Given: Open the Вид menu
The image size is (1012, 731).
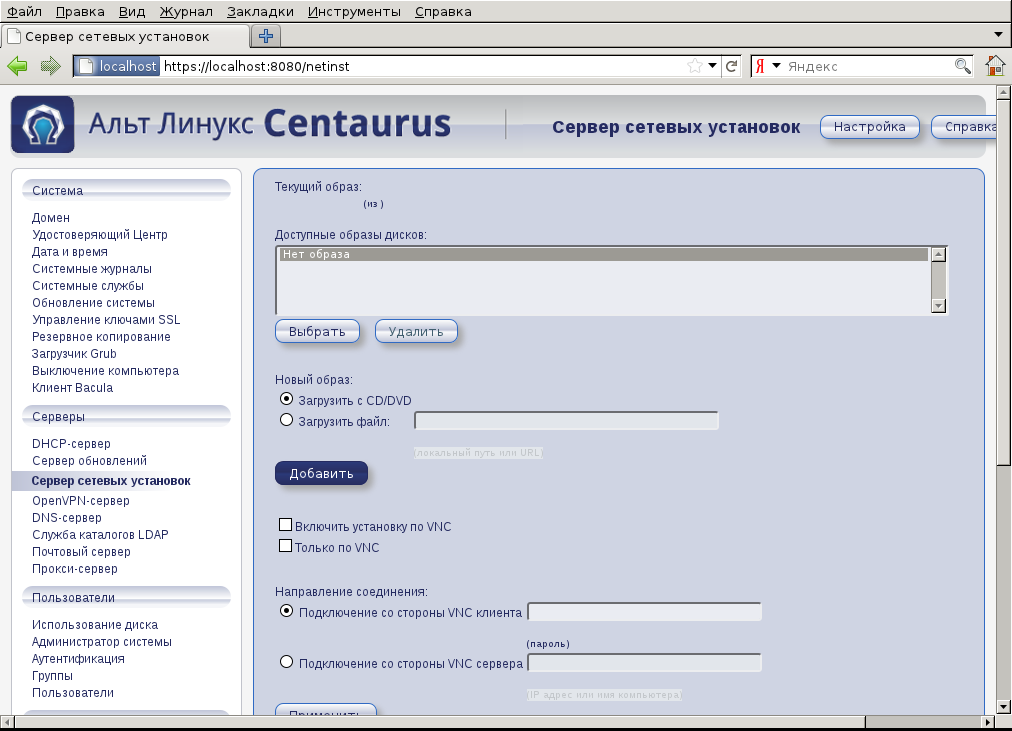Looking at the screenshot, I should click(x=132, y=12).
